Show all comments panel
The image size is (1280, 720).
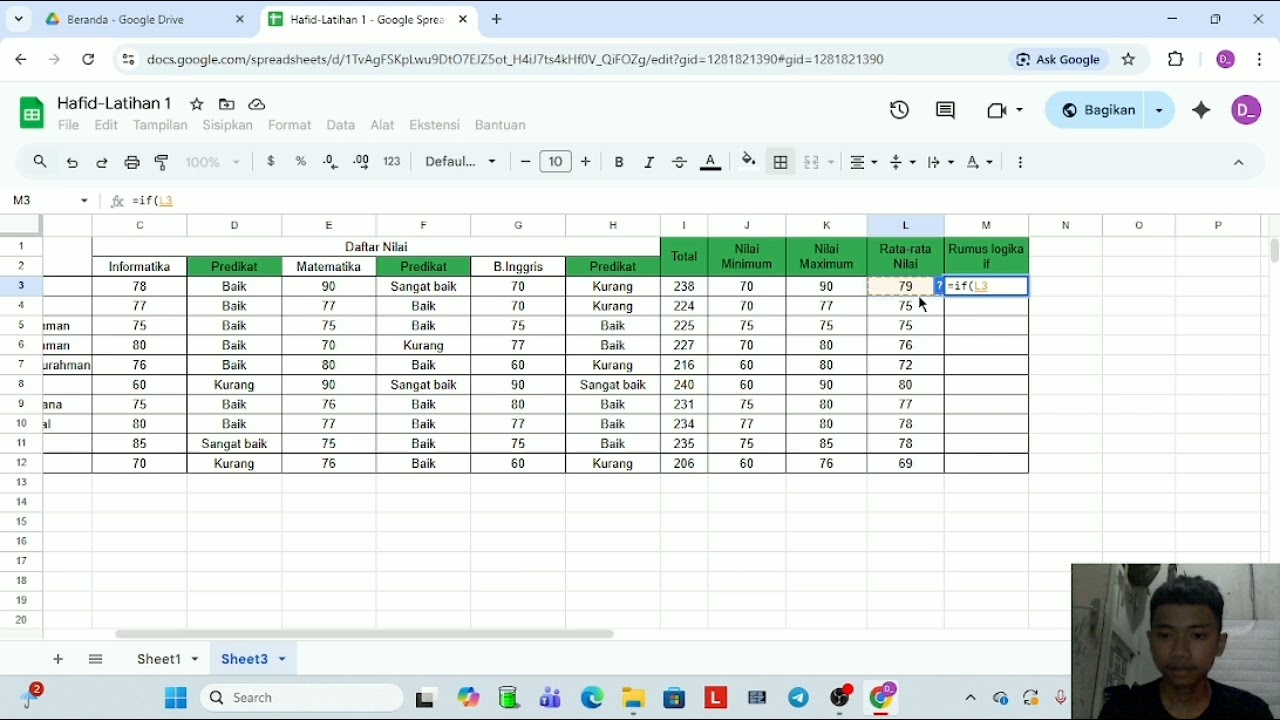[x=945, y=110]
